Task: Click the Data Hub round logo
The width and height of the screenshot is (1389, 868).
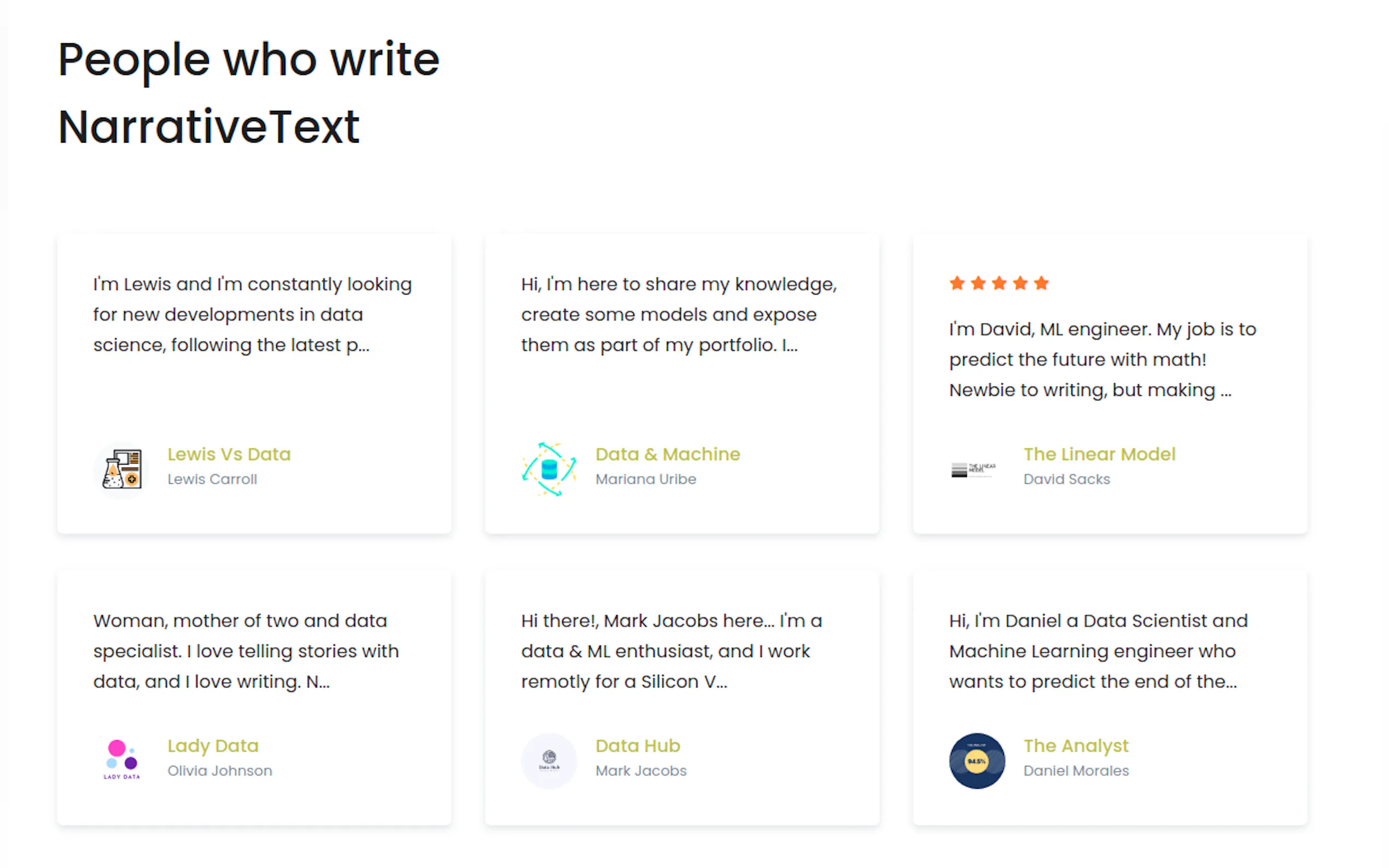Action: [x=548, y=760]
